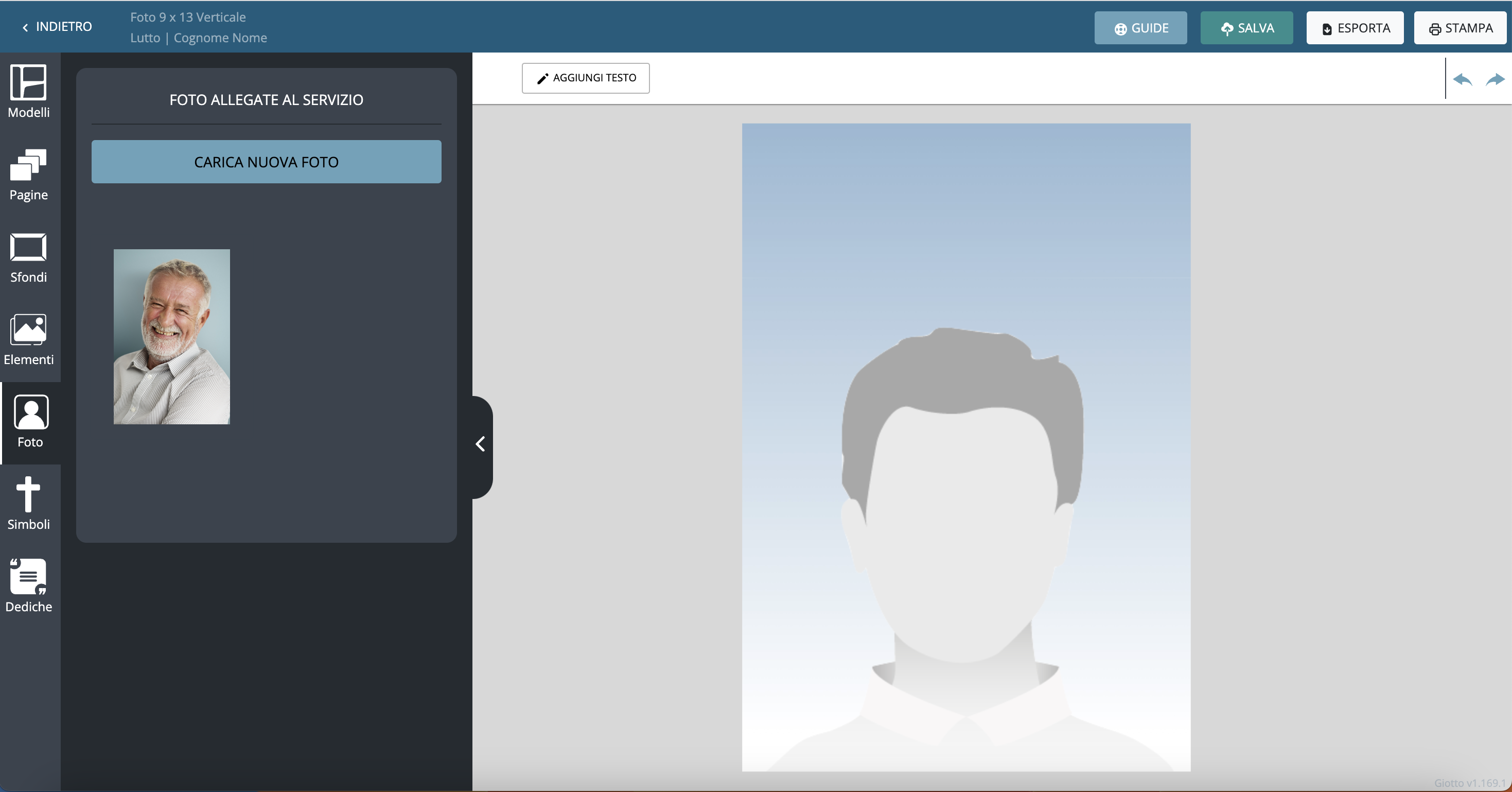
Task: Click the undo arrow icon
Action: pyautogui.click(x=1462, y=79)
